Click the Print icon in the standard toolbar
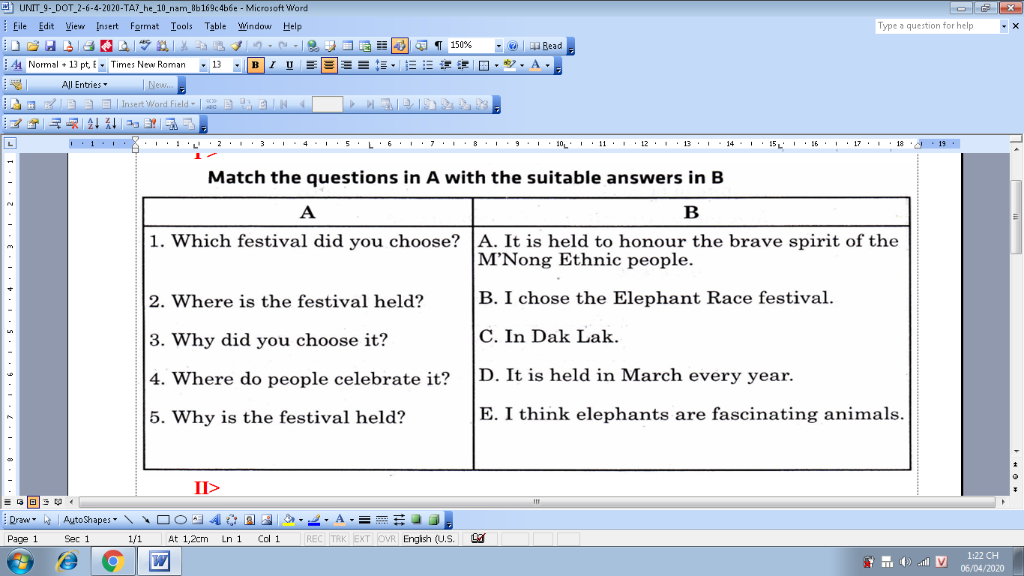Screen dimensions: 1024x576 click(89, 46)
